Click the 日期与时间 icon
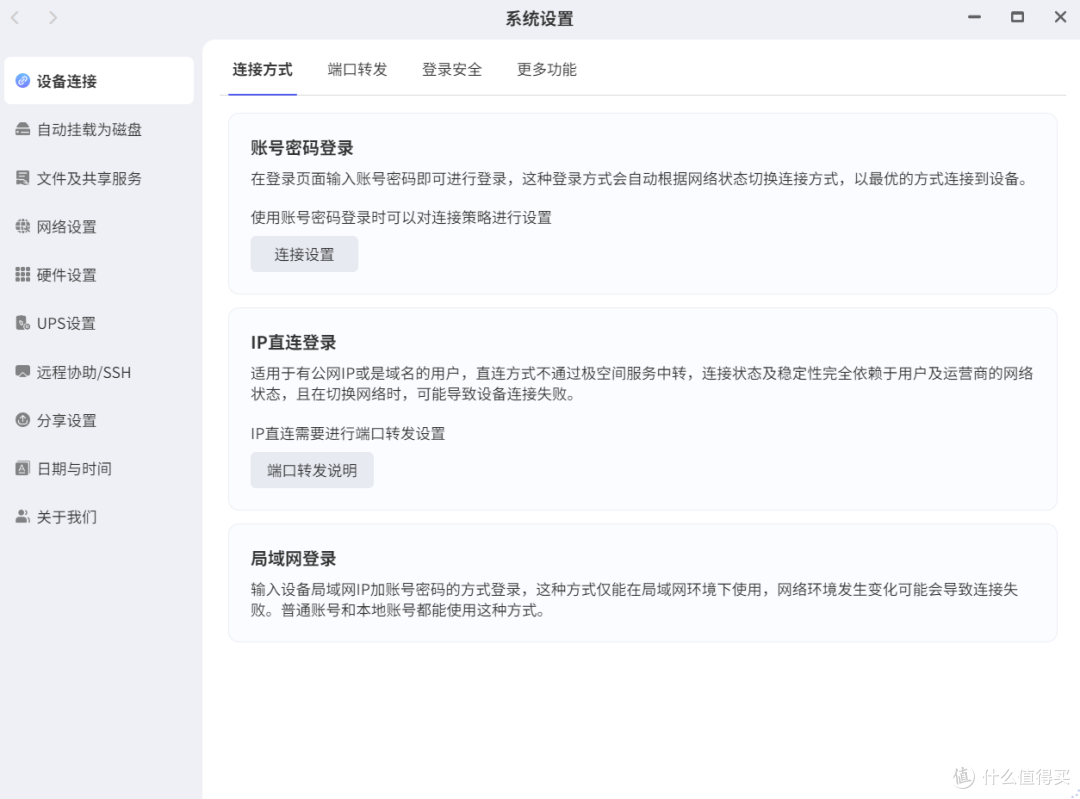Image resolution: width=1080 pixels, height=799 pixels. [x=23, y=468]
